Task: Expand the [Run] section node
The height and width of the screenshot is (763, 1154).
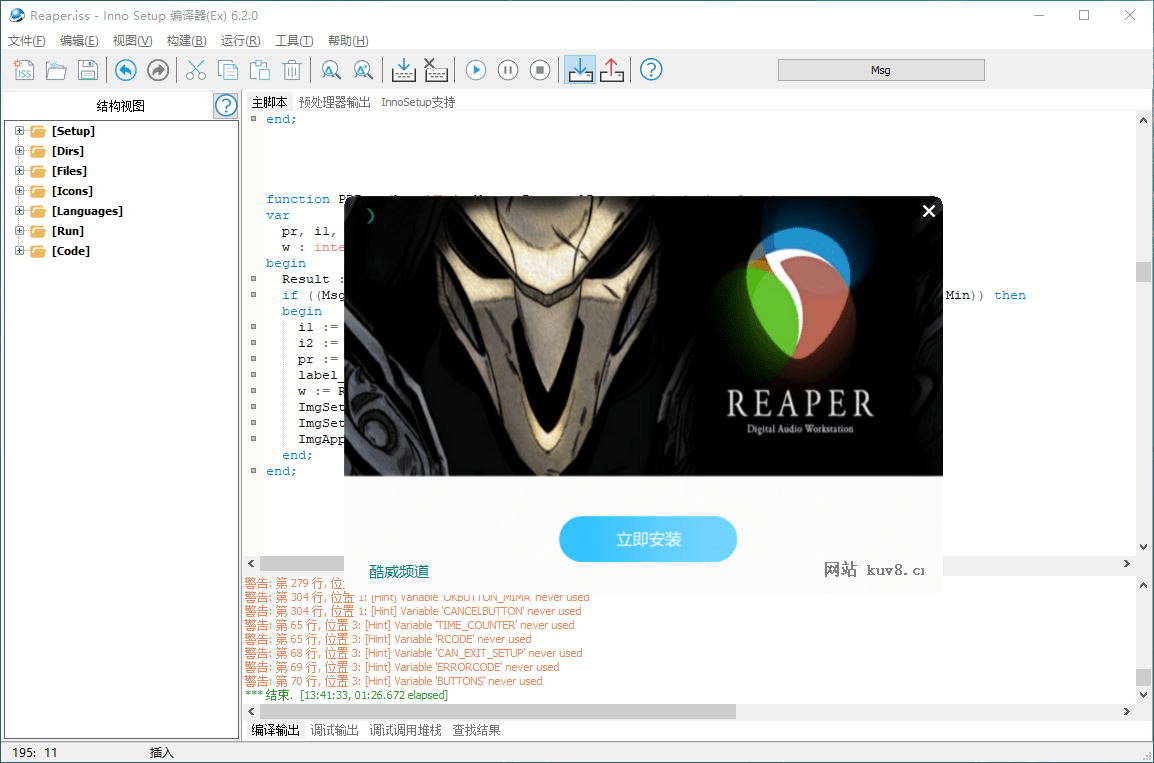Action: click(20, 231)
